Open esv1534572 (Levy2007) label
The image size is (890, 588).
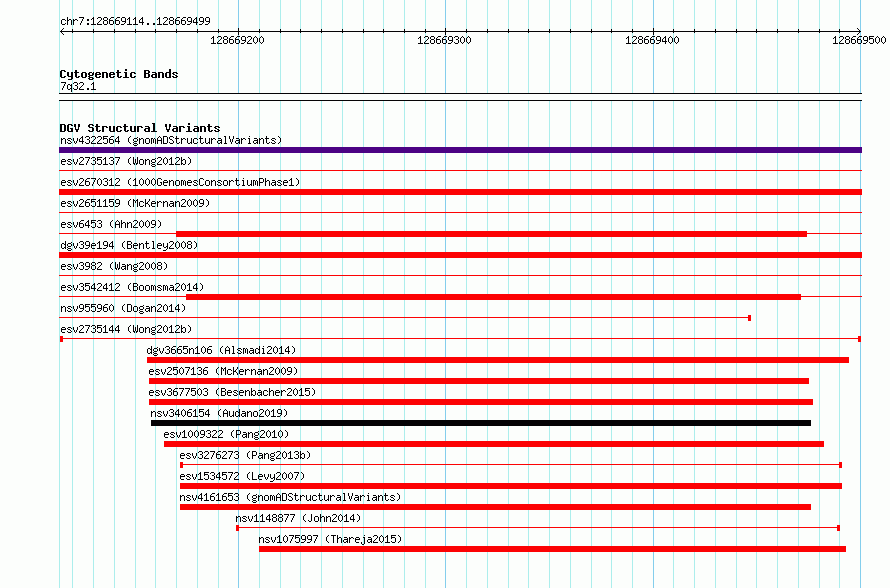tap(242, 476)
